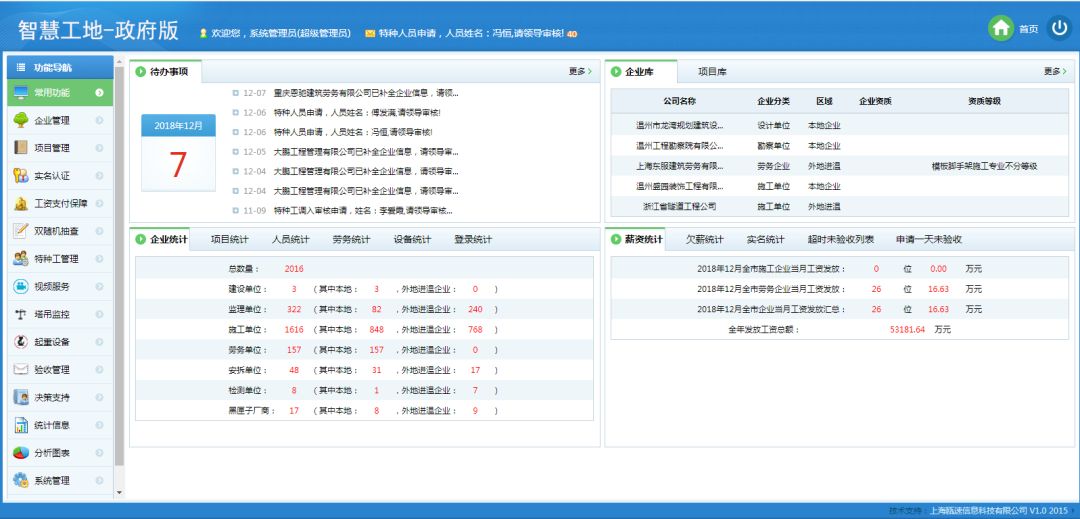Click the camera icon for 视频服务
The image size is (1080, 519).
pos(21,286)
